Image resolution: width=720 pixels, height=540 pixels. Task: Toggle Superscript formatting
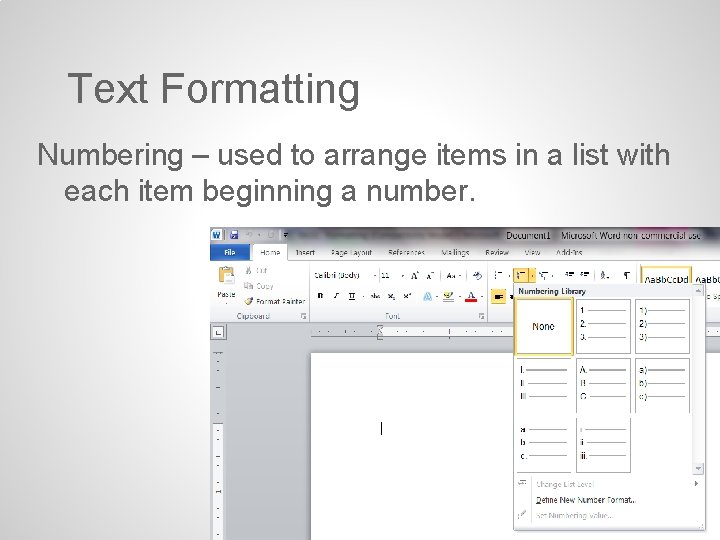407,296
